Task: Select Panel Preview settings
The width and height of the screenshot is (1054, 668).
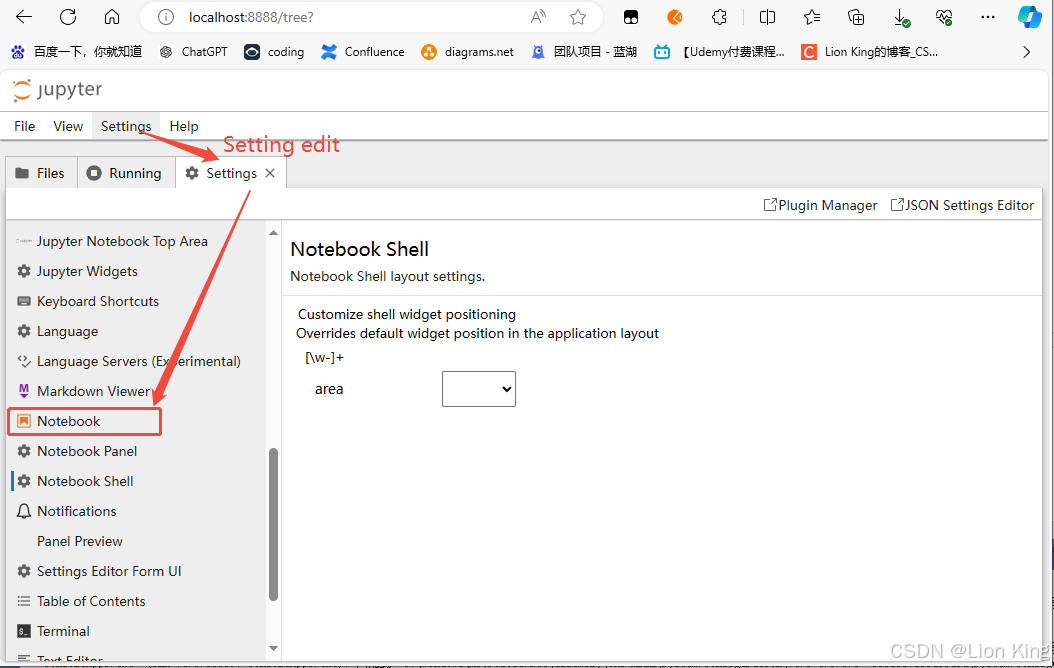Action: click(137, 542)
